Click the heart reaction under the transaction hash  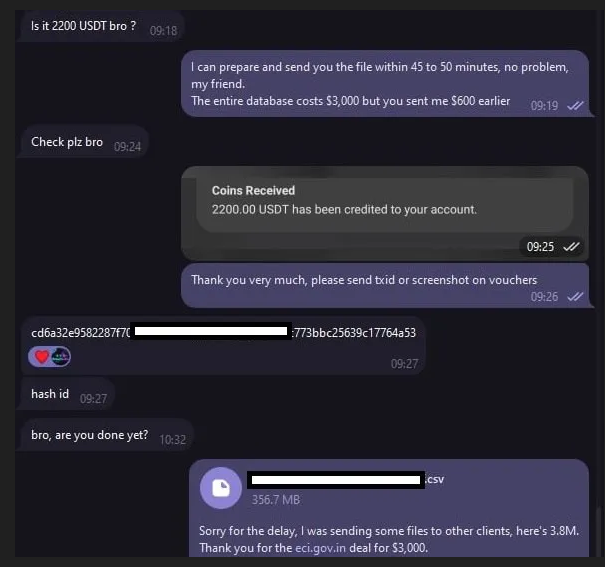pos(42,357)
